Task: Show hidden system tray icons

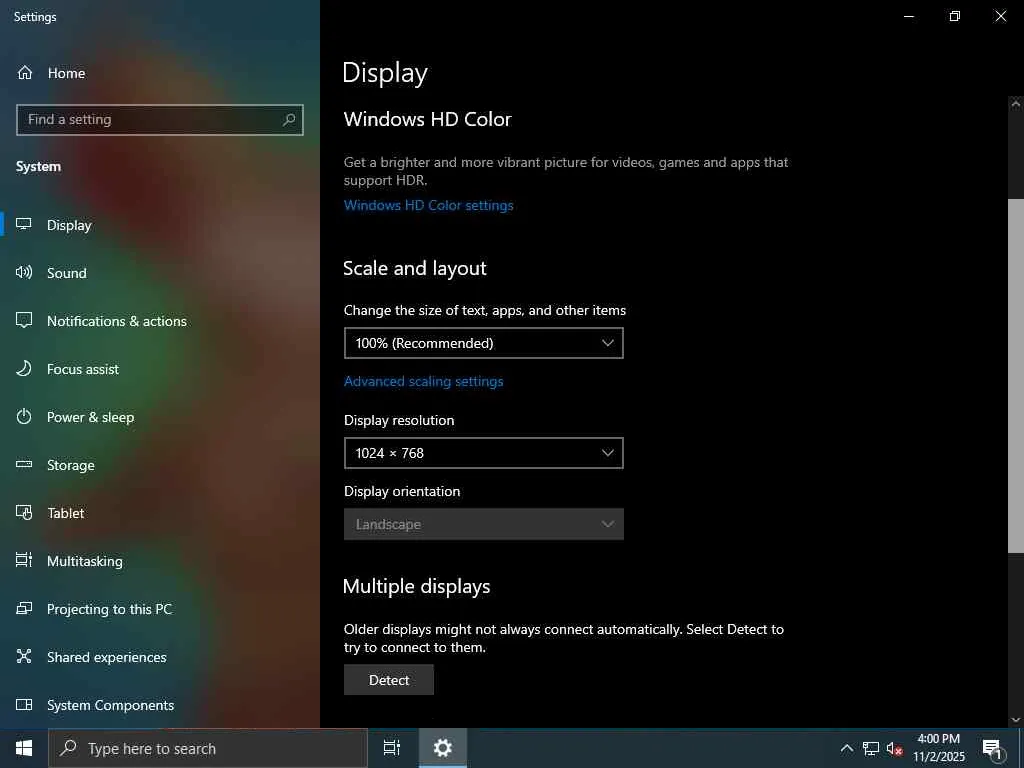Action: coord(846,748)
